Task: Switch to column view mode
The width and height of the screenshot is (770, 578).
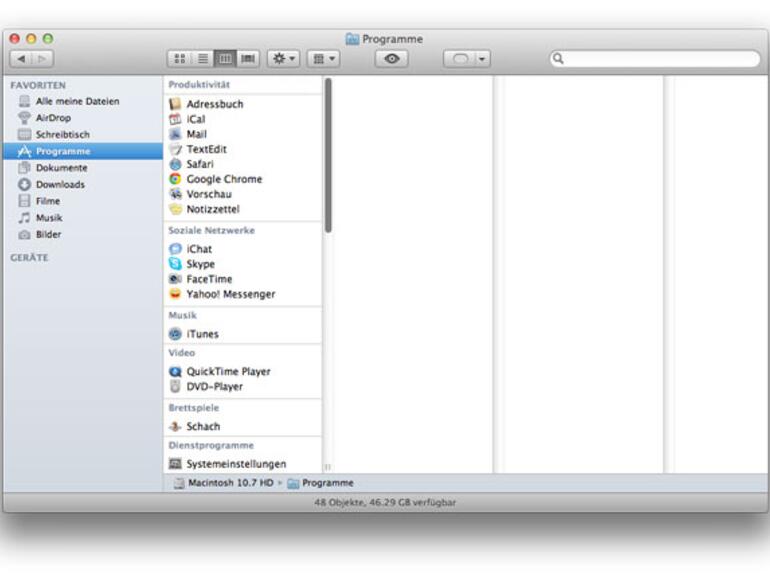Action: tap(225, 59)
